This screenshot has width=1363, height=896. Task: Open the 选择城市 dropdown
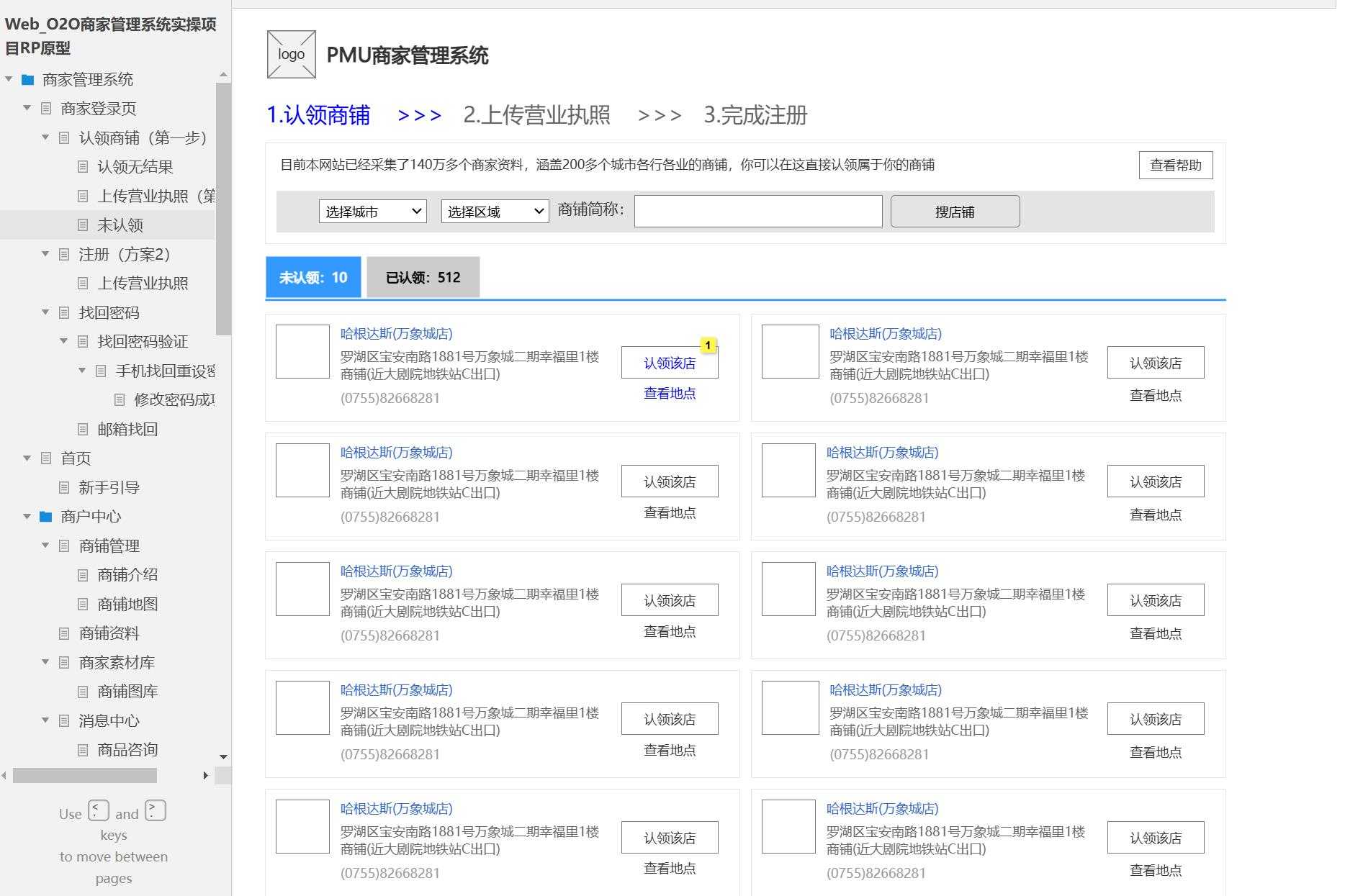[372, 211]
